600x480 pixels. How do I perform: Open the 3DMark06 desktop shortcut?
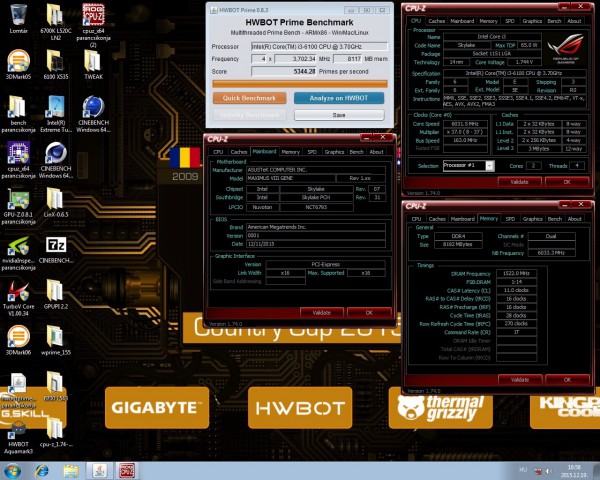(x=18, y=340)
